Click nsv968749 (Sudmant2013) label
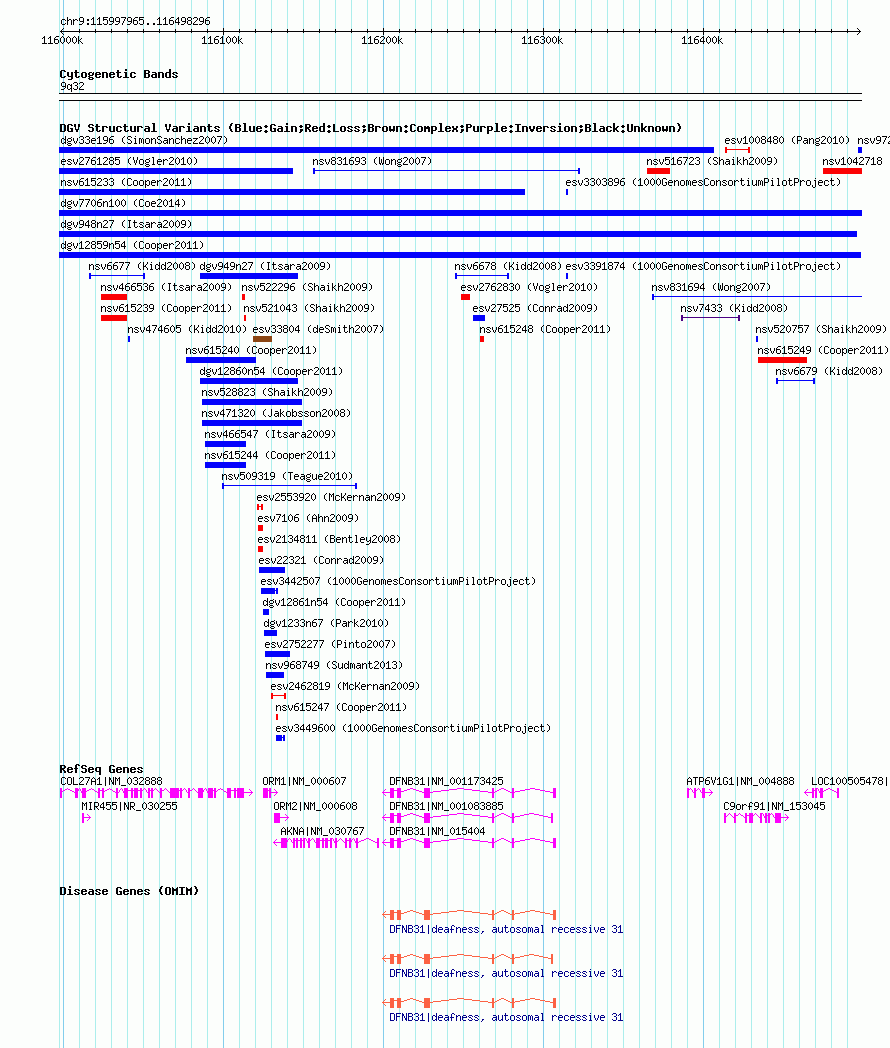The height and width of the screenshot is (1048, 890). pos(334,665)
